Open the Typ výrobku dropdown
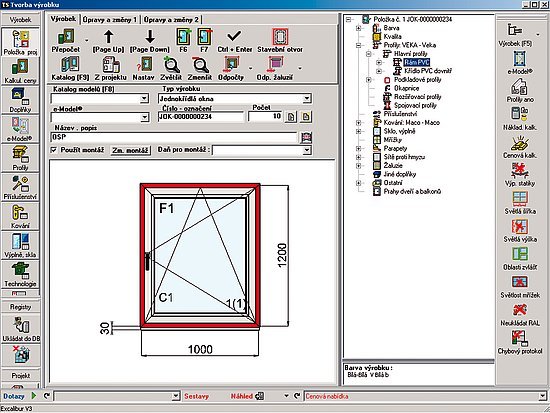Viewport: 550px width, 413px height. [x=307, y=99]
